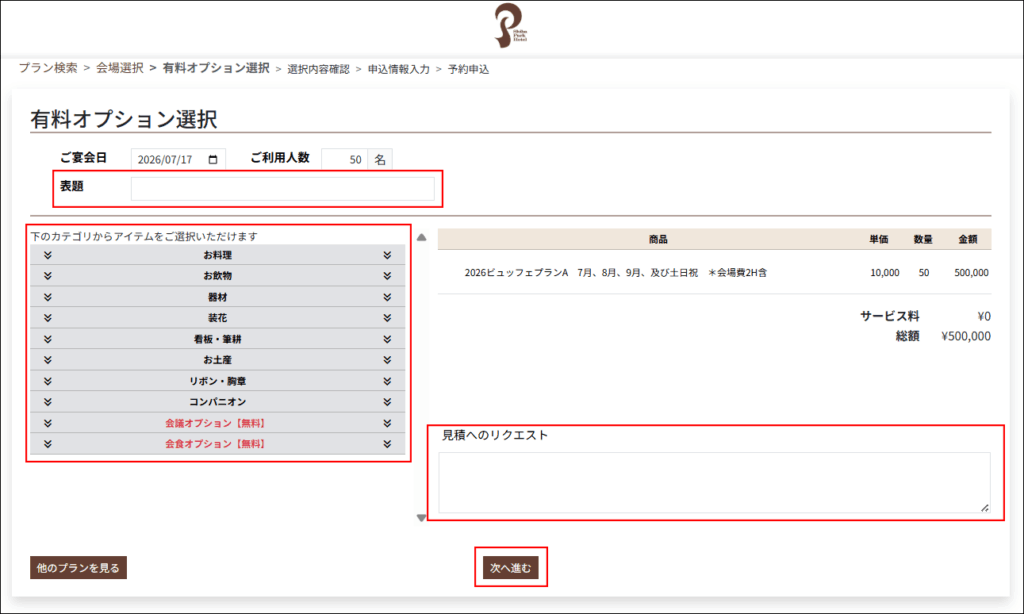Click right chevron icon on お飲物 row

(x=387, y=276)
